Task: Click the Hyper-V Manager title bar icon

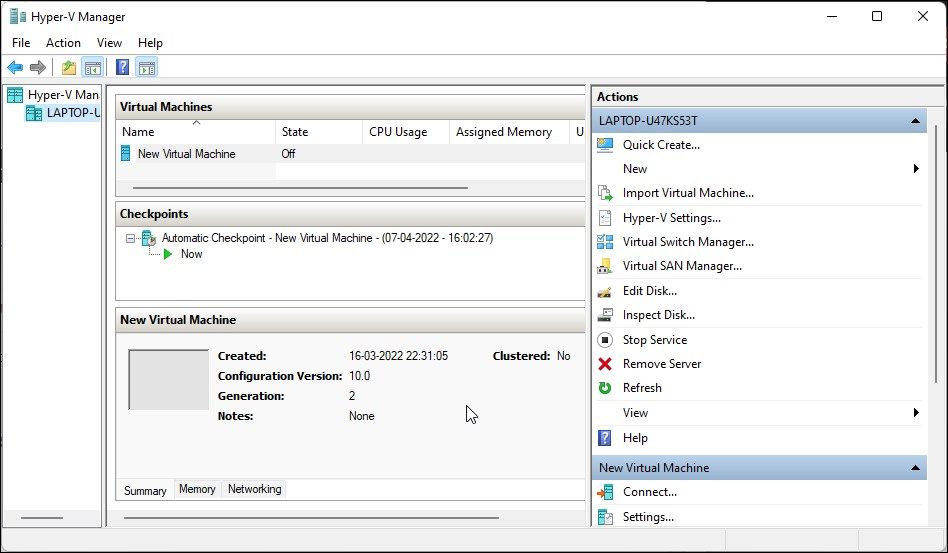Action: click(x=18, y=16)
